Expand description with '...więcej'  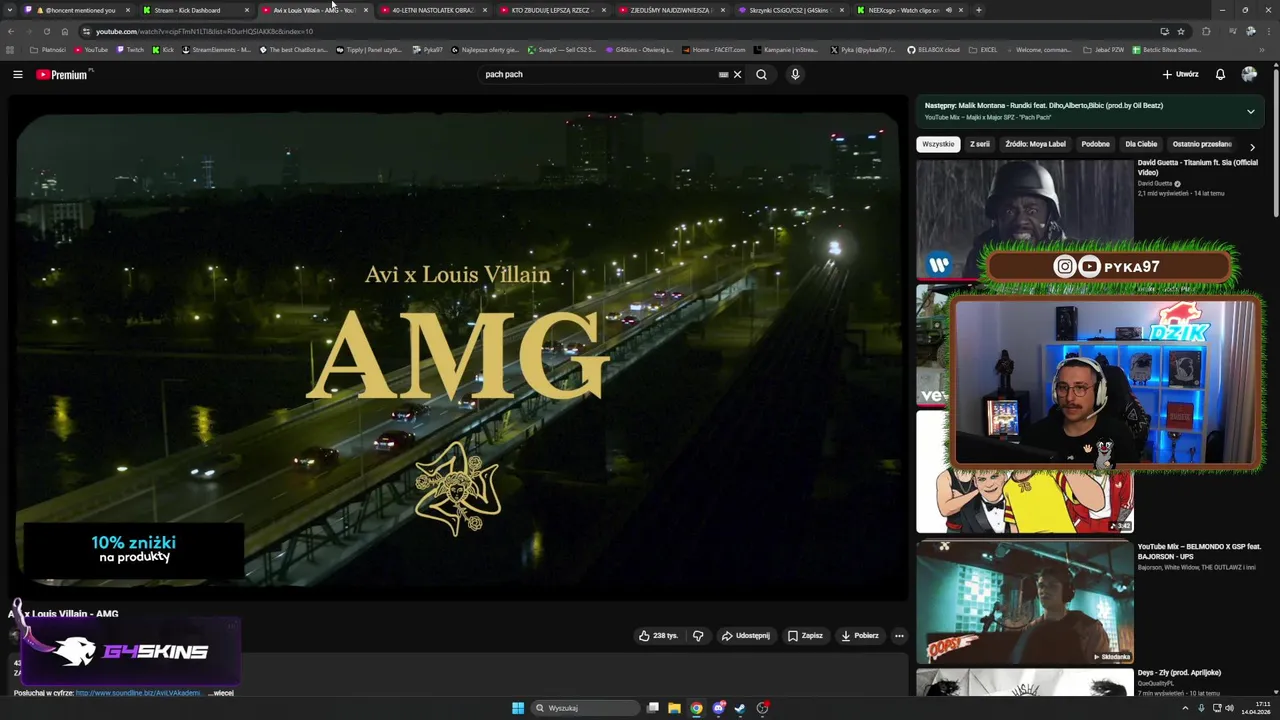coord(220,692)
